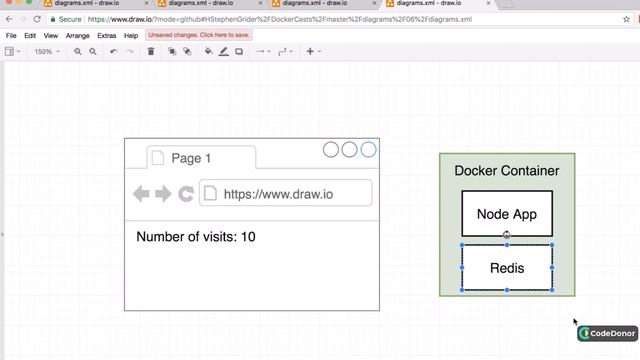Click the rotation handle above Redis
This screenshot has height=360, width=640.
[507, 235]
